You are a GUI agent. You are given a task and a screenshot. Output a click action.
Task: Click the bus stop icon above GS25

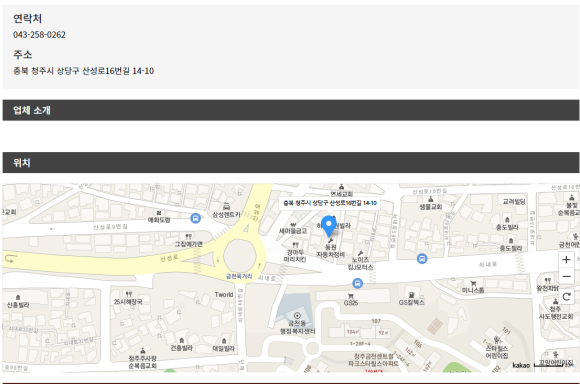click(x=357, y=284)
